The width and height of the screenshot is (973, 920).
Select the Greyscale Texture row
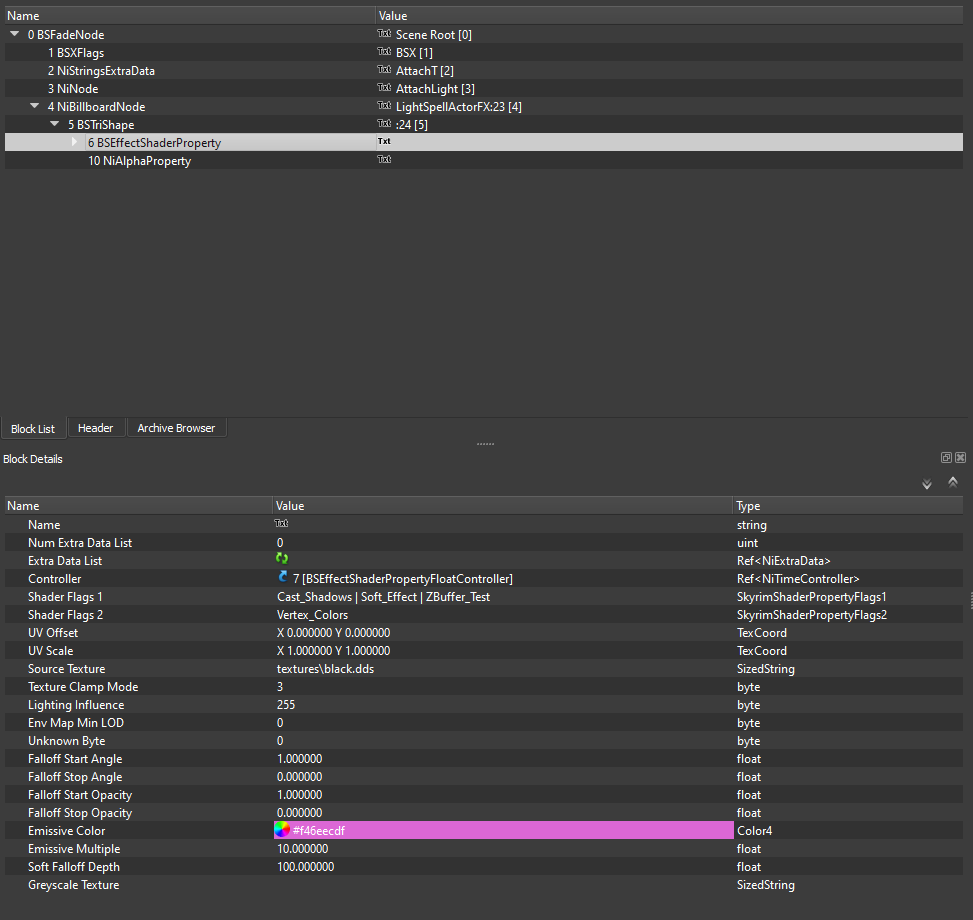[484, 885]
